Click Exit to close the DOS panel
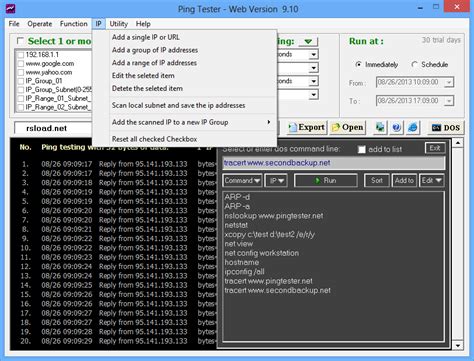 click(435, 148)
